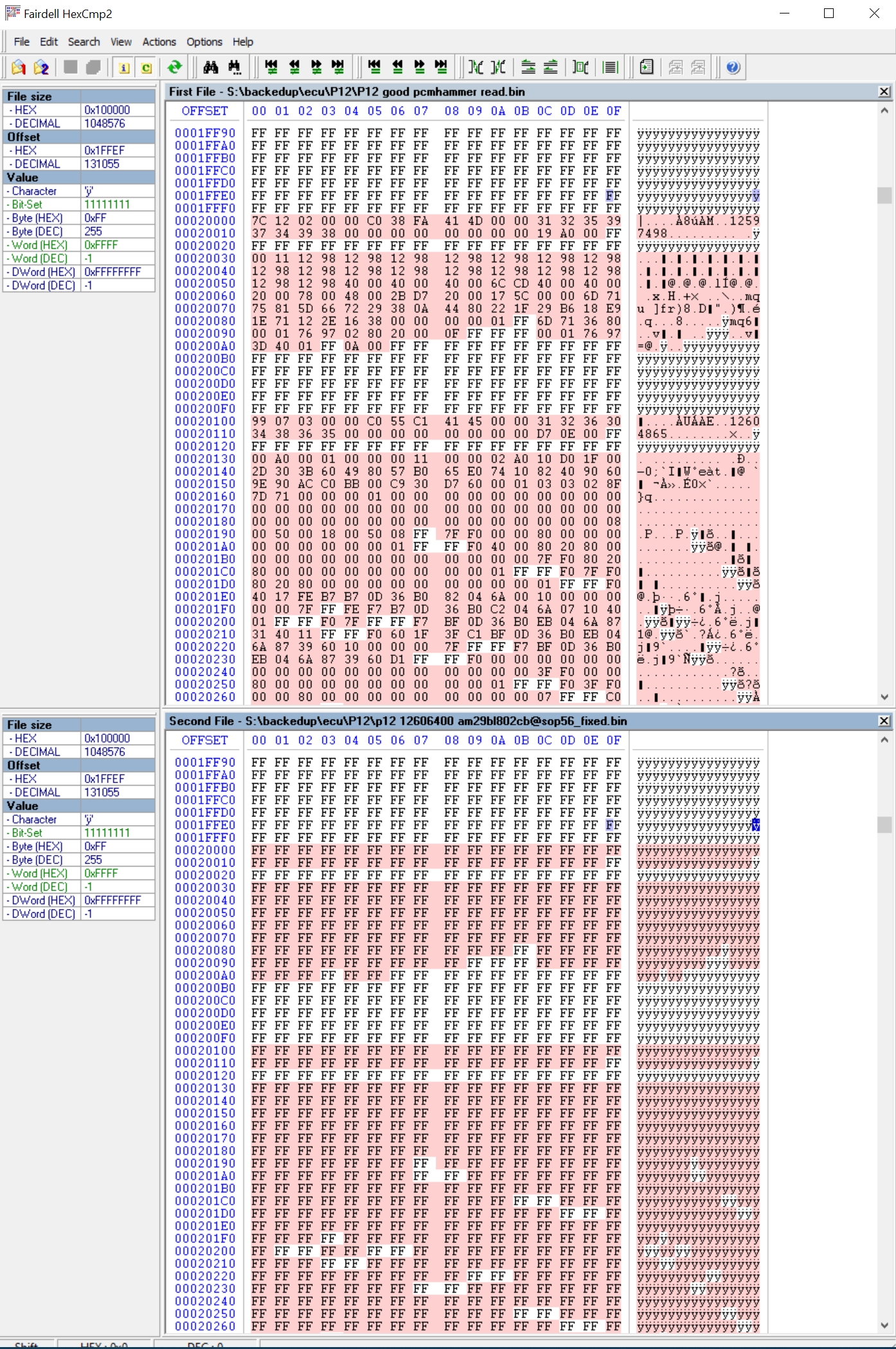Click OFFSET column header in Second File
896x1349 pixels.
coord(205,740)
